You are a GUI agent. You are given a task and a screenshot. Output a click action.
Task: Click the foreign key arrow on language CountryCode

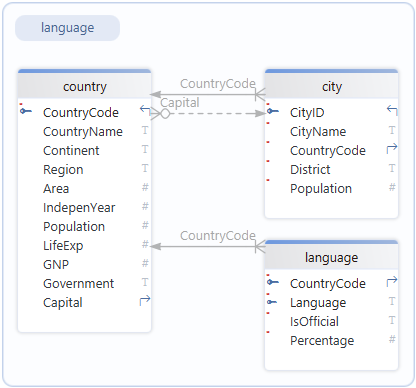tap(392, 281)
